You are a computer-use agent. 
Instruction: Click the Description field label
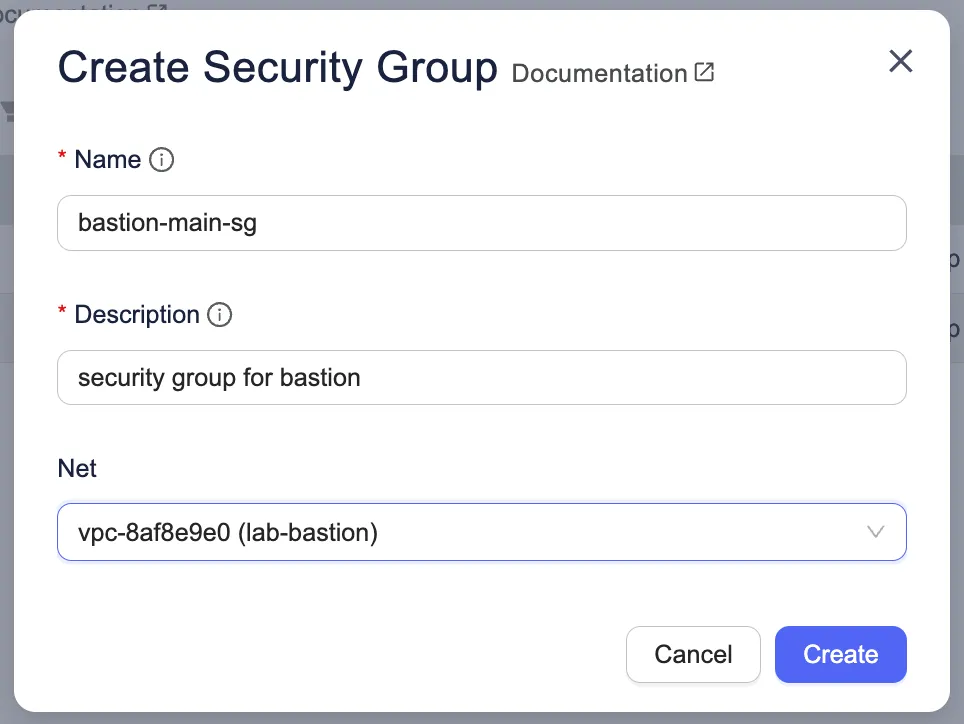point(137,315)
